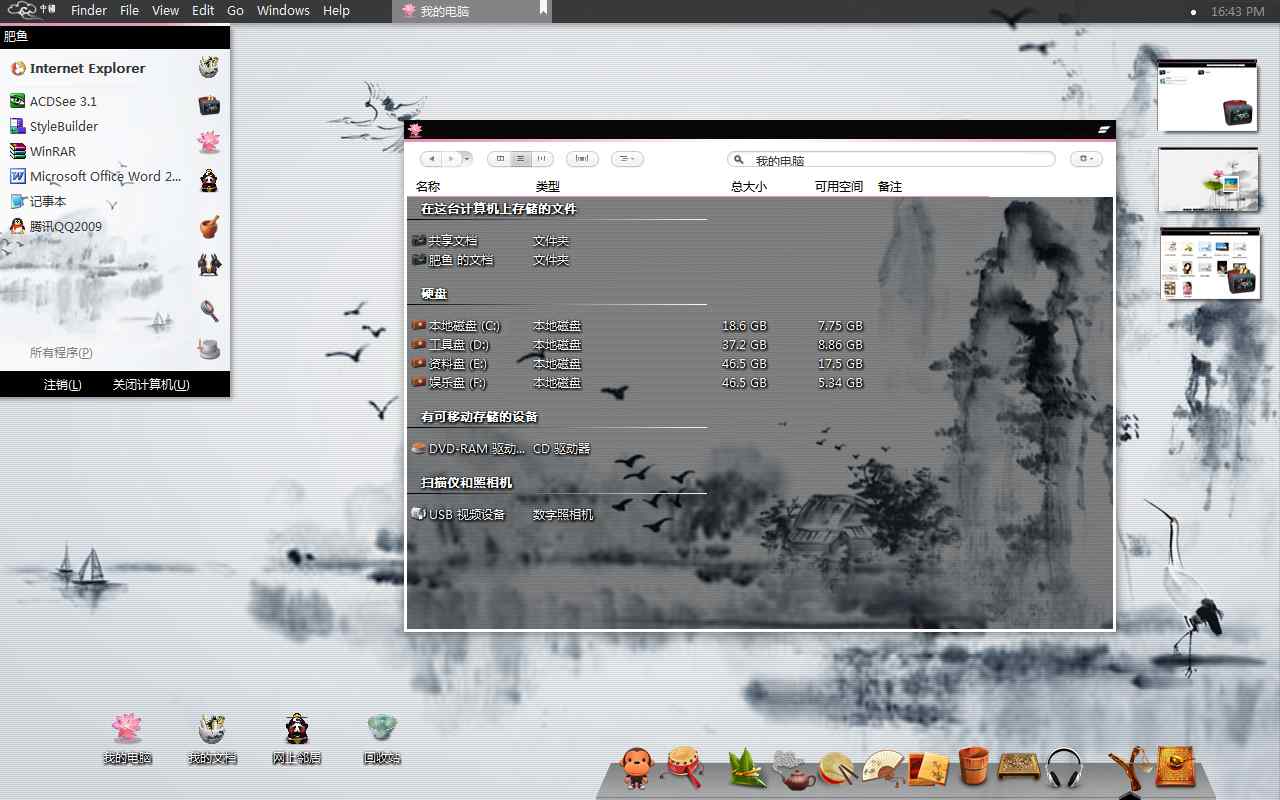Image resolution: width=1280 pixels, height=800 pixels.
Task: Open the arrange-by dropdown in toolbar
Action: point(626,159)
